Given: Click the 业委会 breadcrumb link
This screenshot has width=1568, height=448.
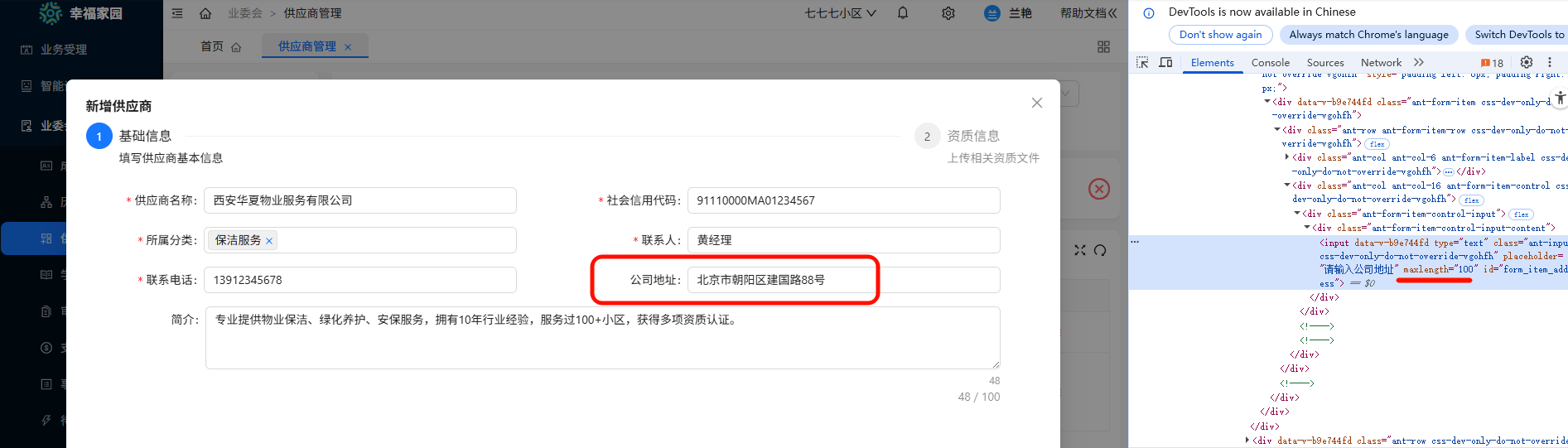Looking at the screenshot, I should [245, 13].
